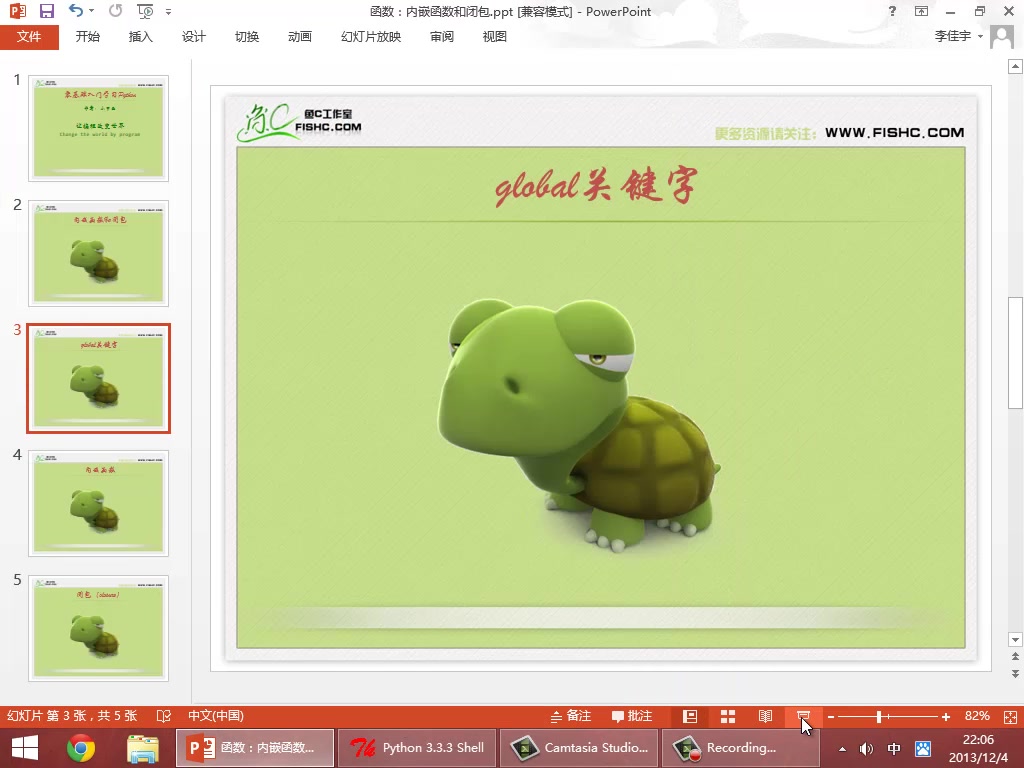This screenshot has height=768, width=1024.
Task: Select slide 4 thumbnail in the panel
Action: [98, 503]
